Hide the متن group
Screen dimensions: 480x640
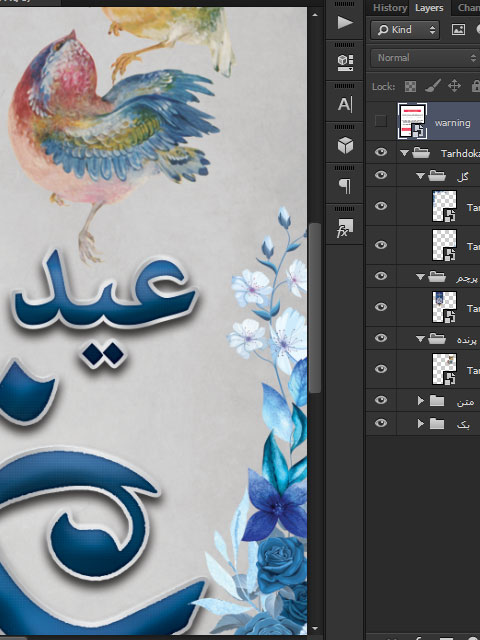(x=381, y=400)
